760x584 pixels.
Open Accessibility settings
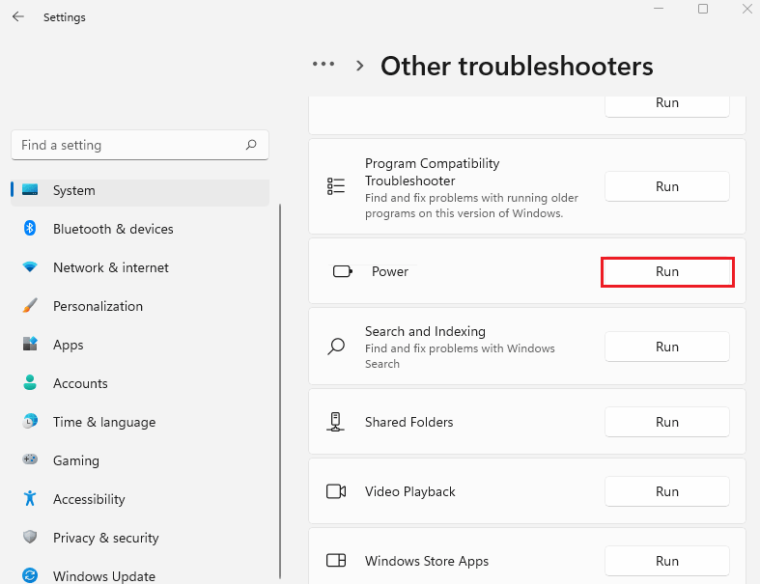tap(140, 499)
